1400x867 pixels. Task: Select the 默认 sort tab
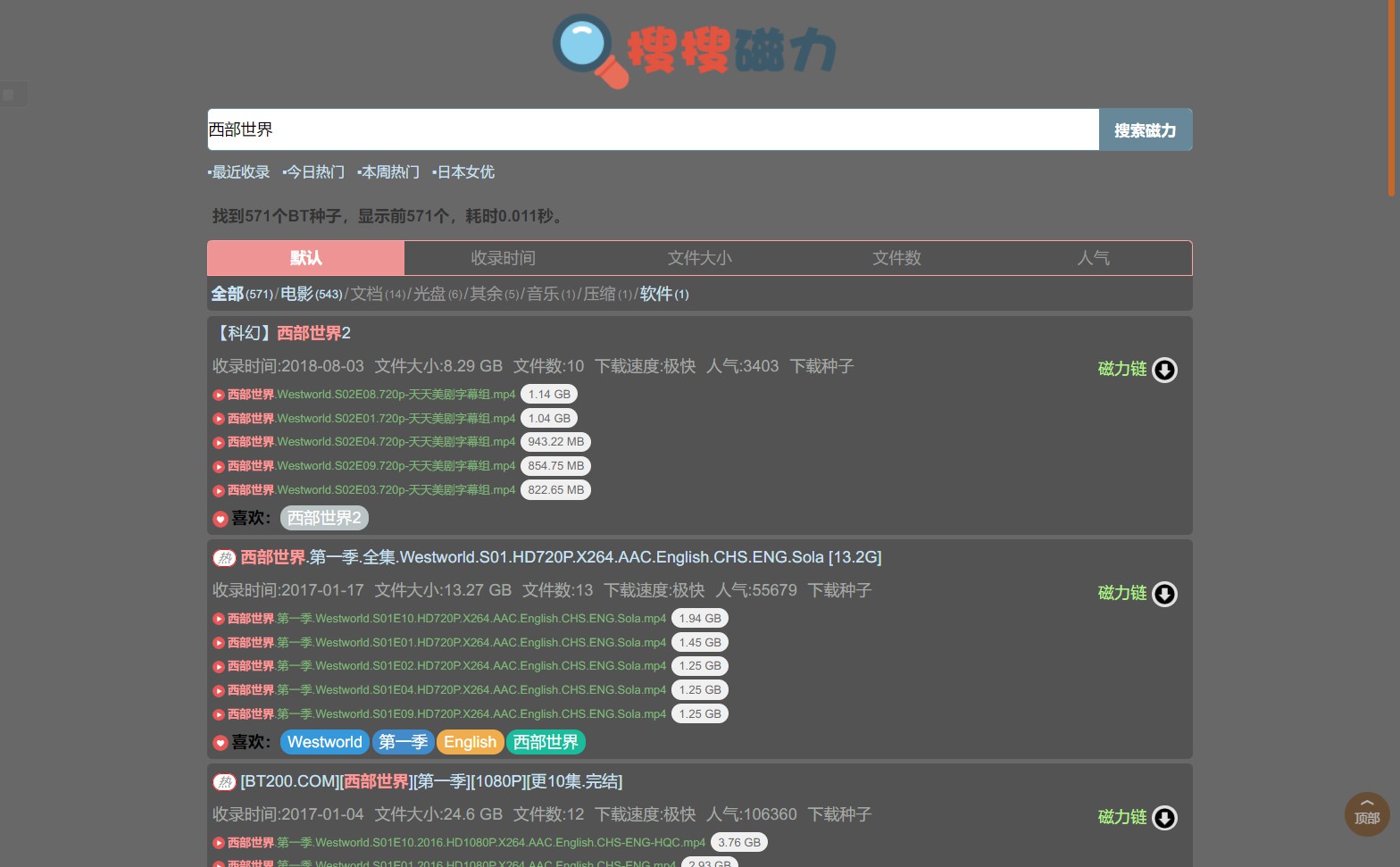click(x=306, y=258)
